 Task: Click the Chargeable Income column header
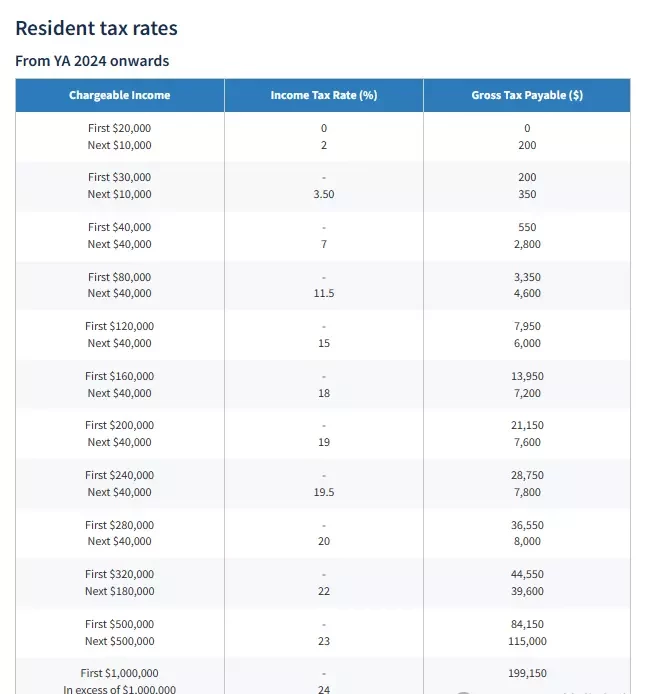(x=120, y=95)
